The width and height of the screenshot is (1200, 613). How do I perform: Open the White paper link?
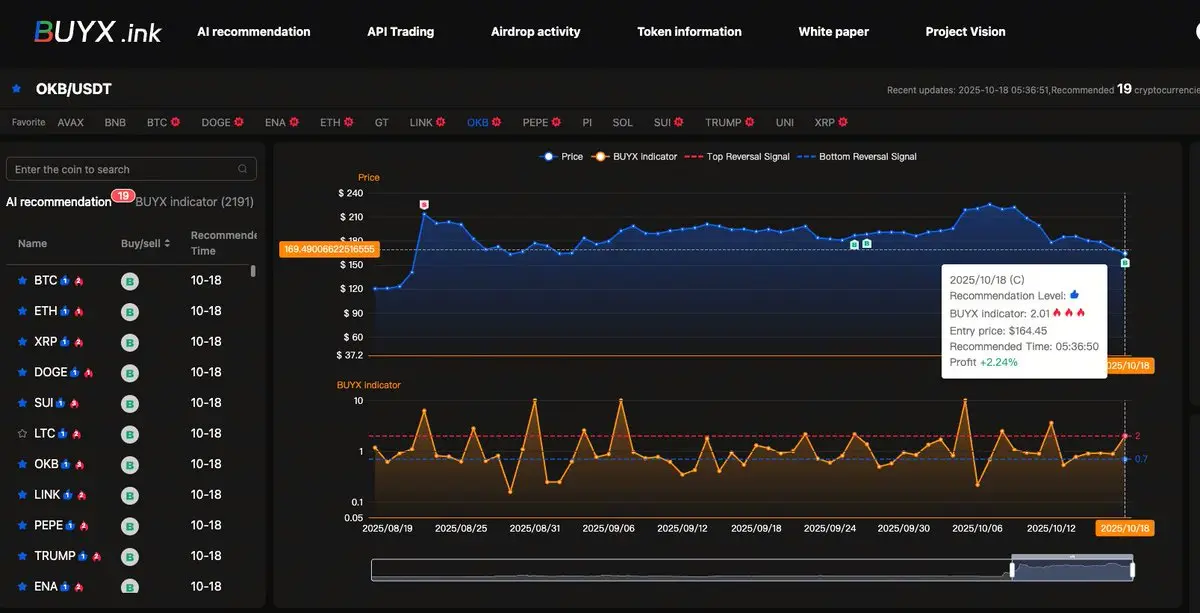pyautogui.click(x=833, y=32)
